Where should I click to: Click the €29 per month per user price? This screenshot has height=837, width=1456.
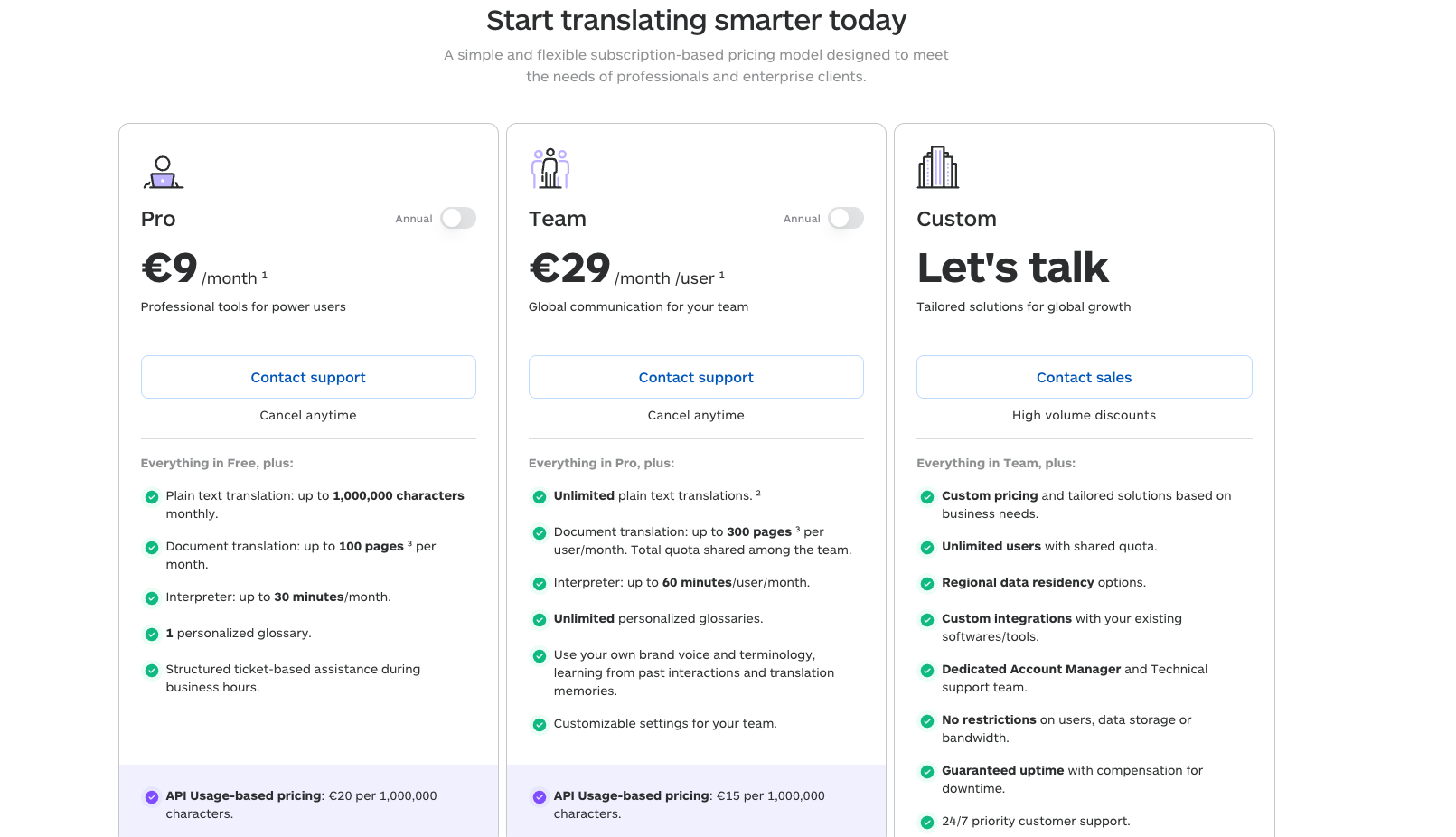pyautogui.click(x=570, y=268)
